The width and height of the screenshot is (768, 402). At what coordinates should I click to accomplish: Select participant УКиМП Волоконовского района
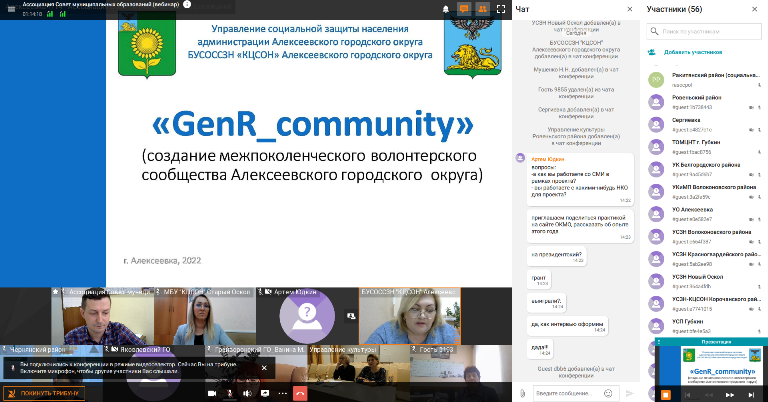704,192
